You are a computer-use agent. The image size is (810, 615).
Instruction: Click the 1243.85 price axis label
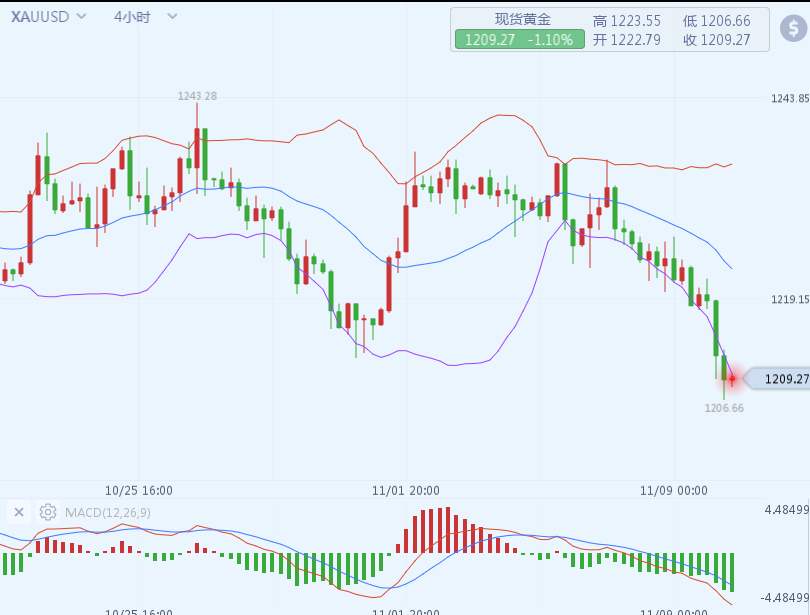point(789,99)
